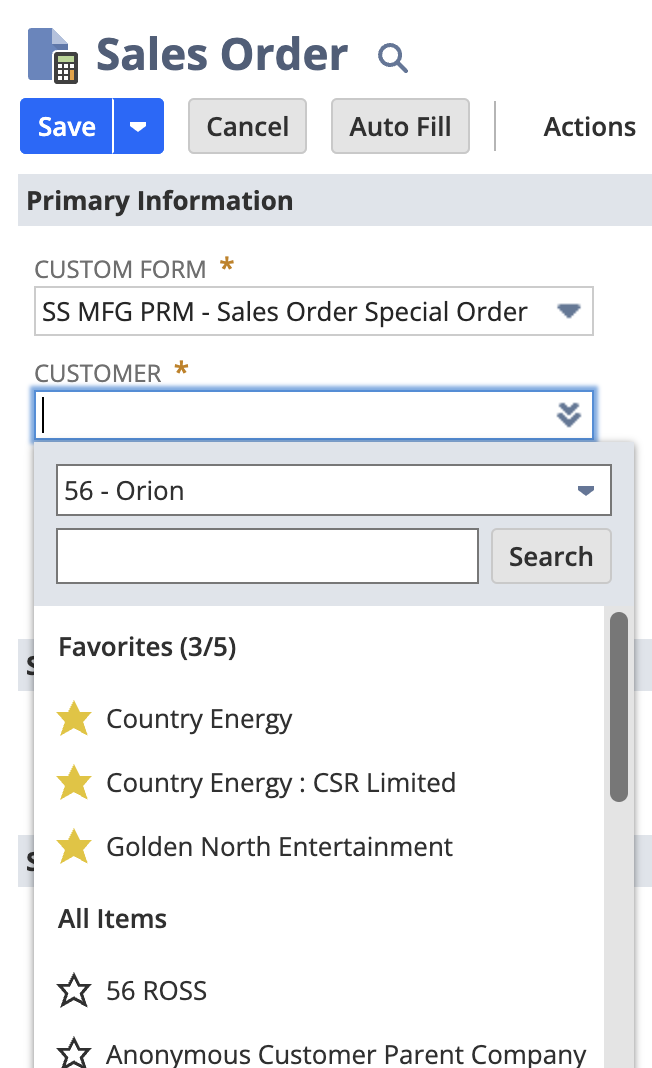
Task: Favorite Anonymous Customer Parent Company with star
Action: 74,1054
